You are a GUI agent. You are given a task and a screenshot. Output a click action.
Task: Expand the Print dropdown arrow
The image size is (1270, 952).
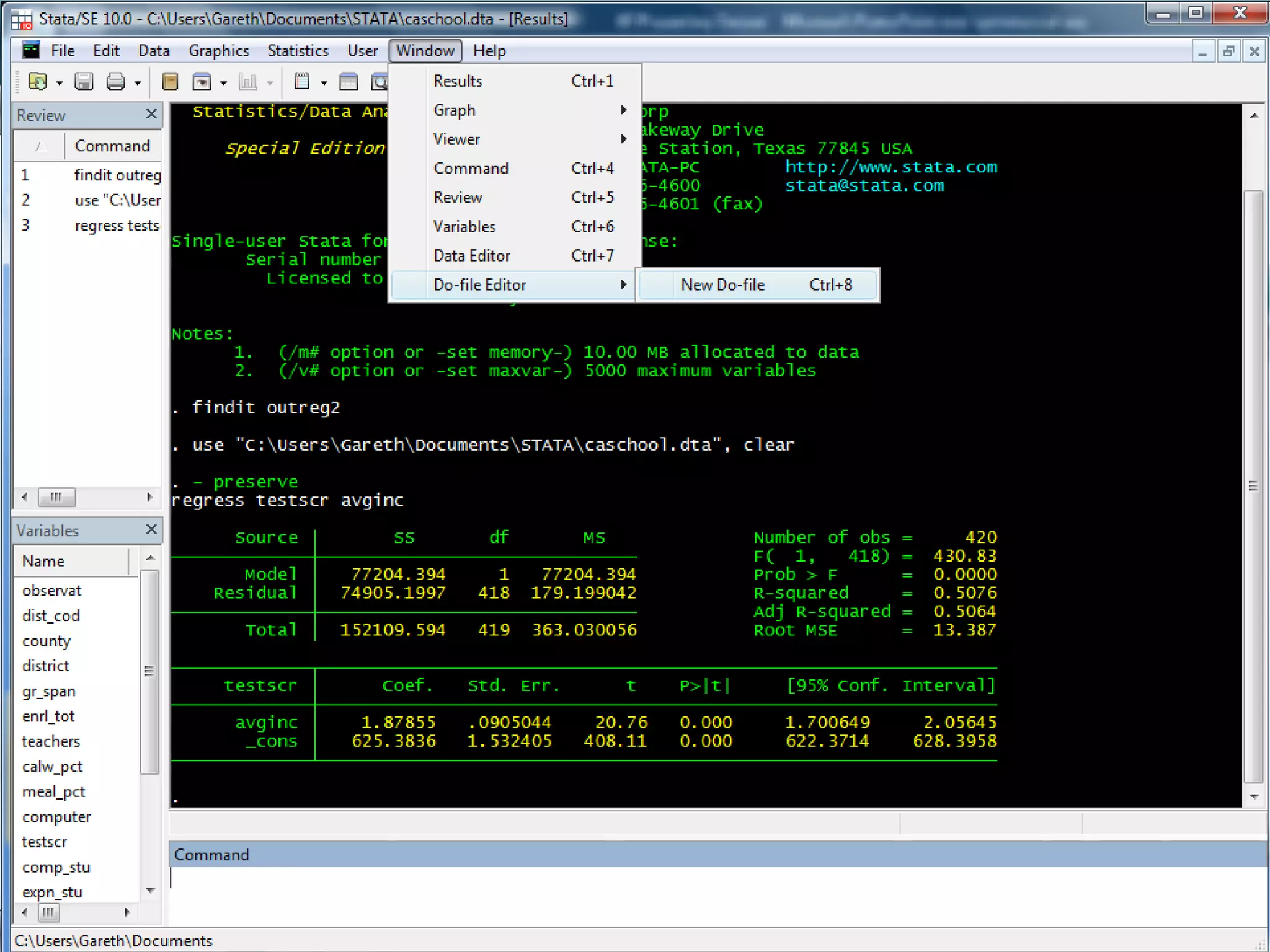point(138,83)
